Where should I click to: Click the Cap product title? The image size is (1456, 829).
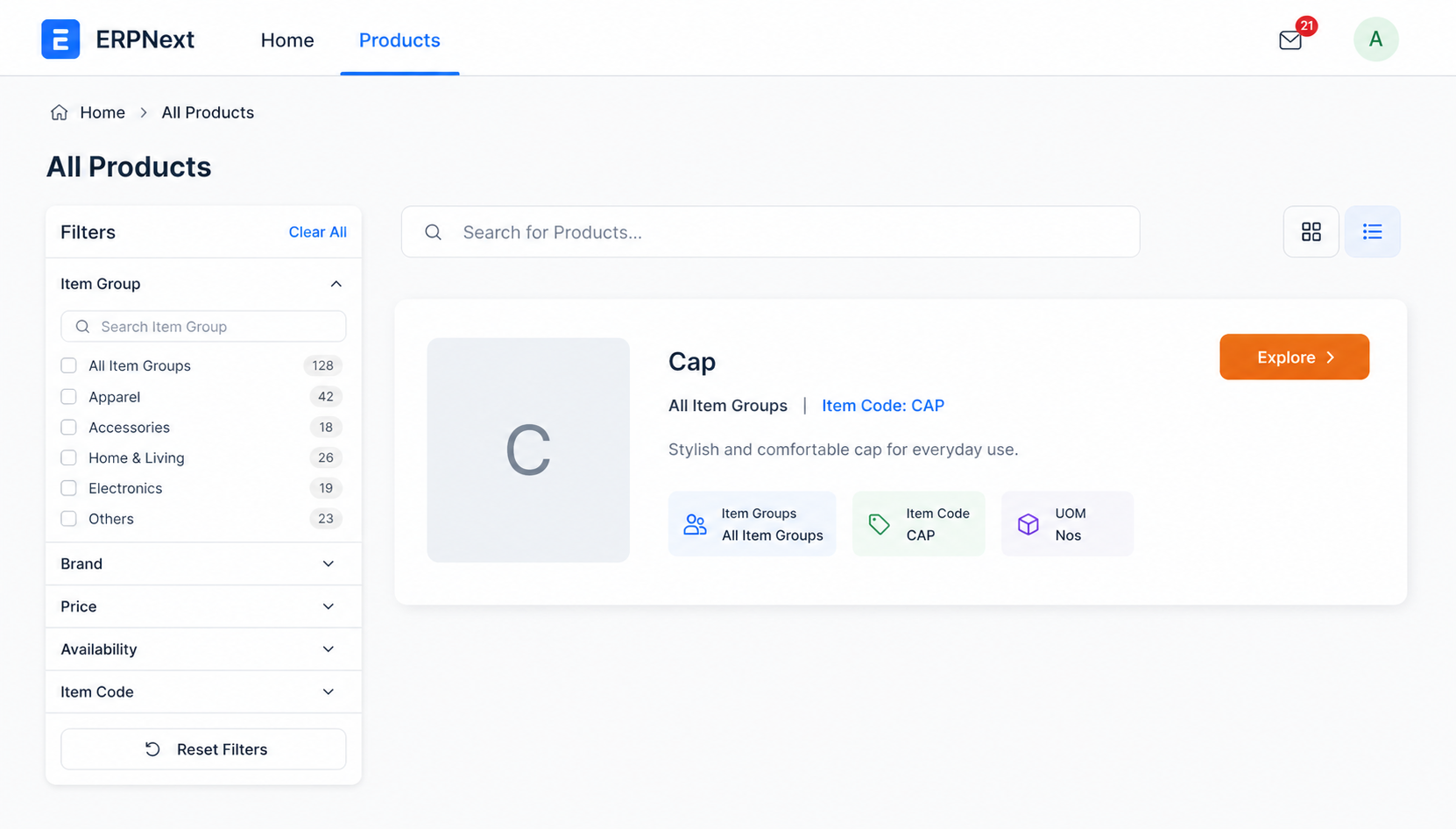692,362
